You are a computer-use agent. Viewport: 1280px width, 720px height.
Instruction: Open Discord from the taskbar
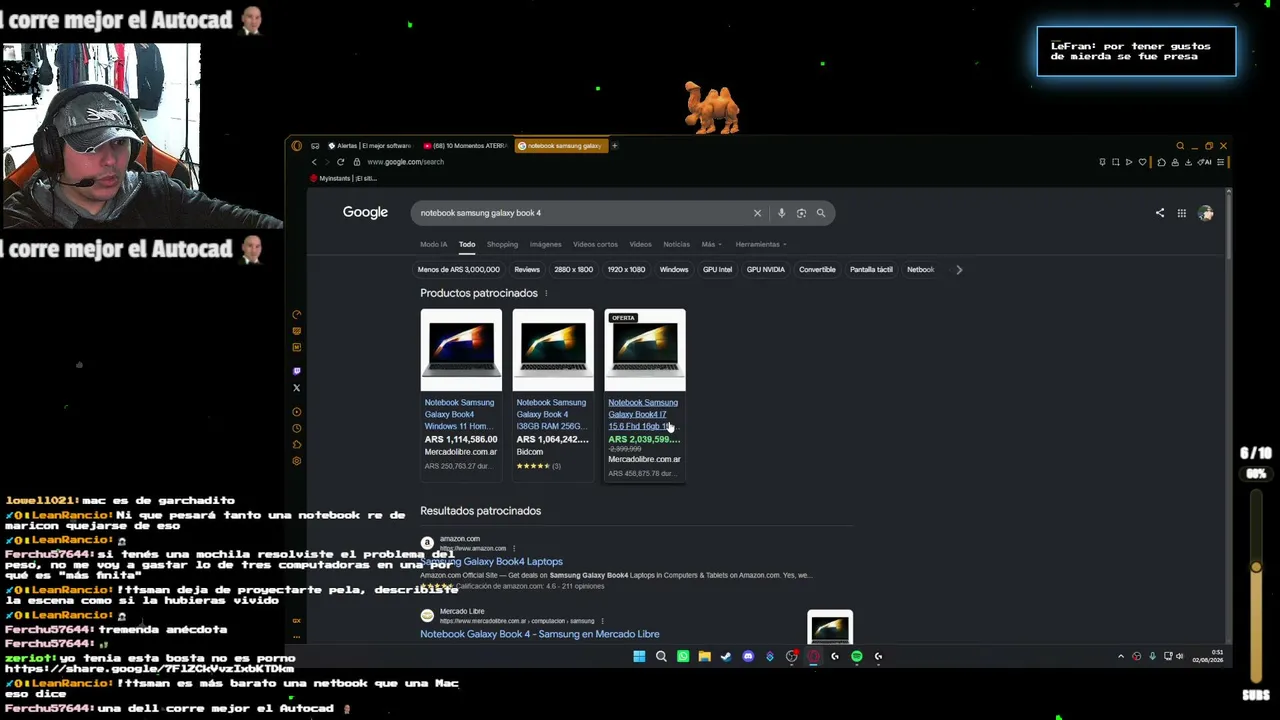pyautogui.click(x=748, y=657)
